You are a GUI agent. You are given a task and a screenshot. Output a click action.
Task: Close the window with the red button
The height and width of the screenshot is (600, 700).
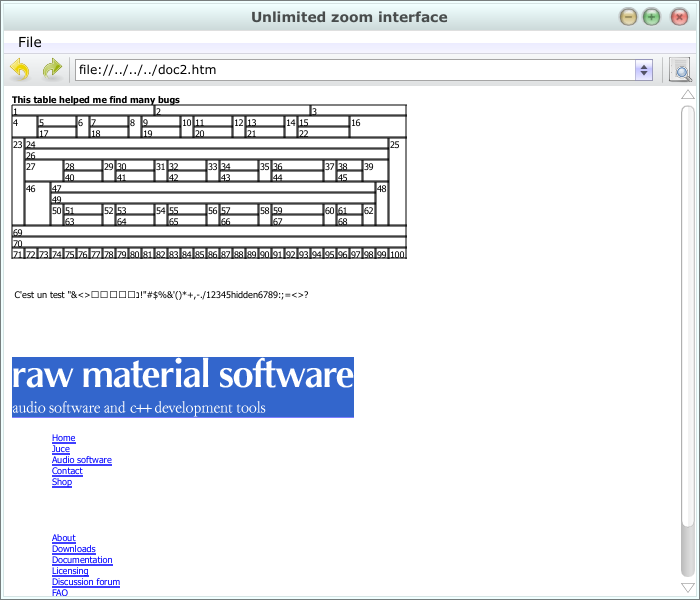(679, 17)
